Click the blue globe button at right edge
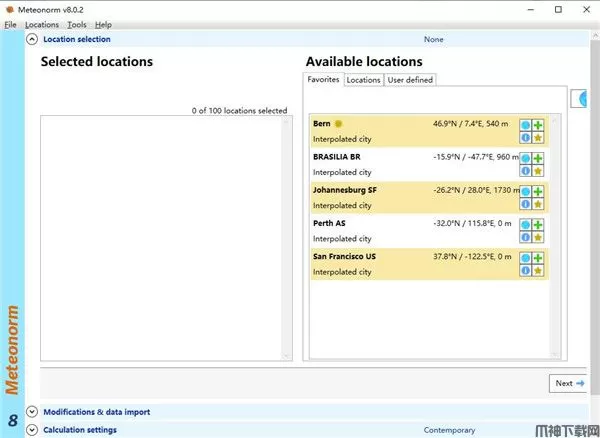Image resolution: width=600 pixels, height=438 pixels. [581, 99]
